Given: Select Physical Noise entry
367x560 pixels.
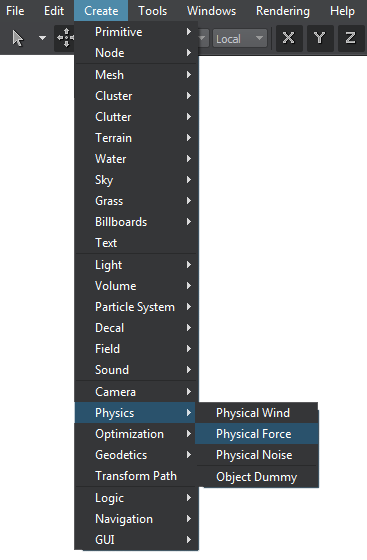Looking at the screenshot, I should click(256, 455).
